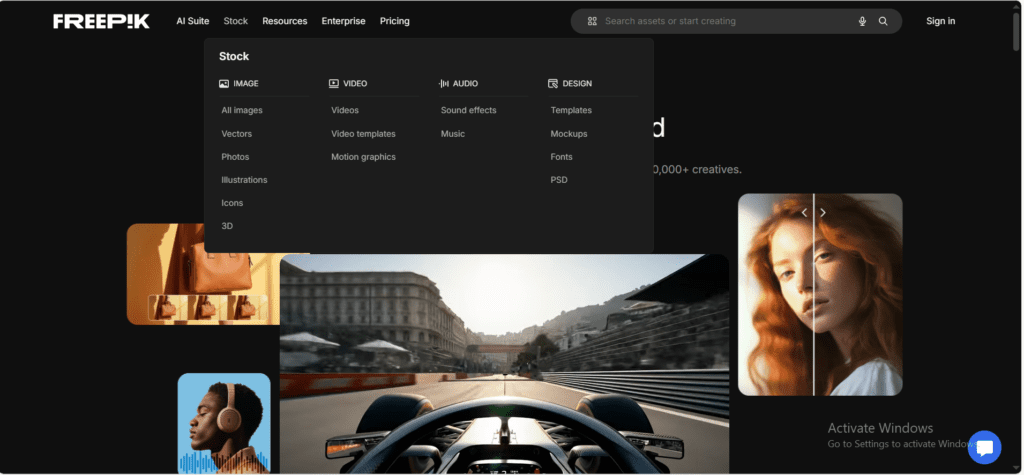1024x475 pixels.
Task: Click the grid icon in search bar
Action: [x=592, y=21]
